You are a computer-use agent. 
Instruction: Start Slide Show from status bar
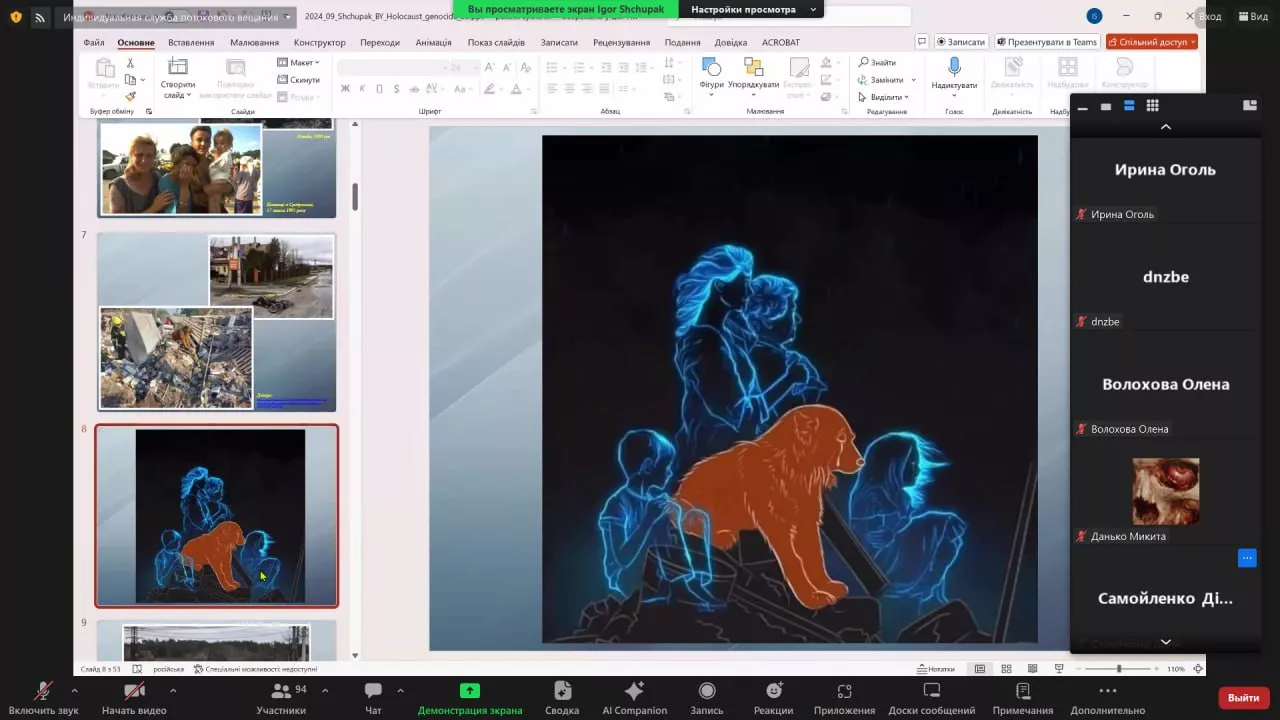(1059, 669)
